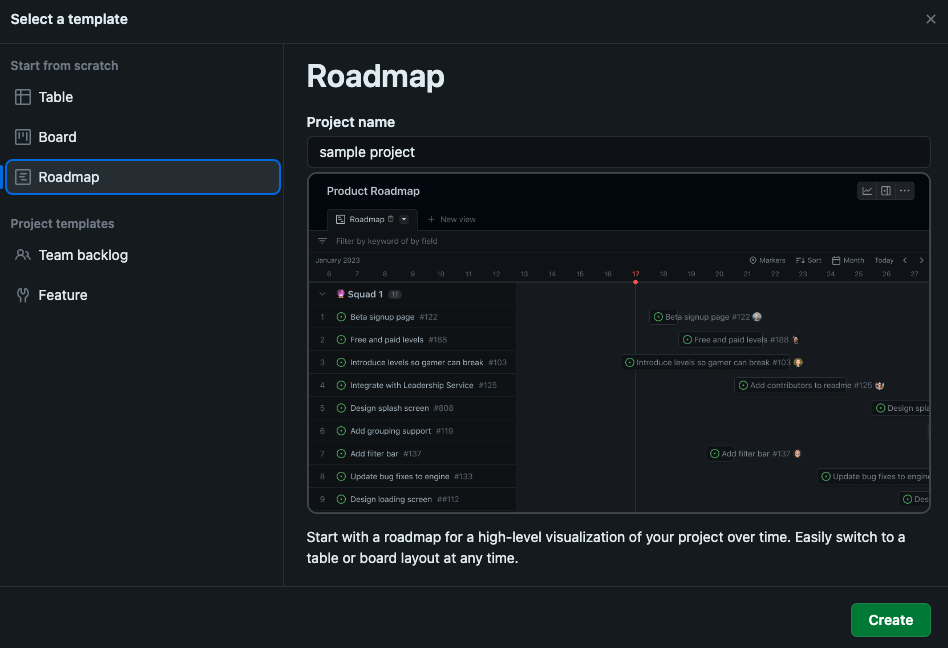Click New view in the preview
Viewport: 948px width, 648px height.
(x=451, y=219)
